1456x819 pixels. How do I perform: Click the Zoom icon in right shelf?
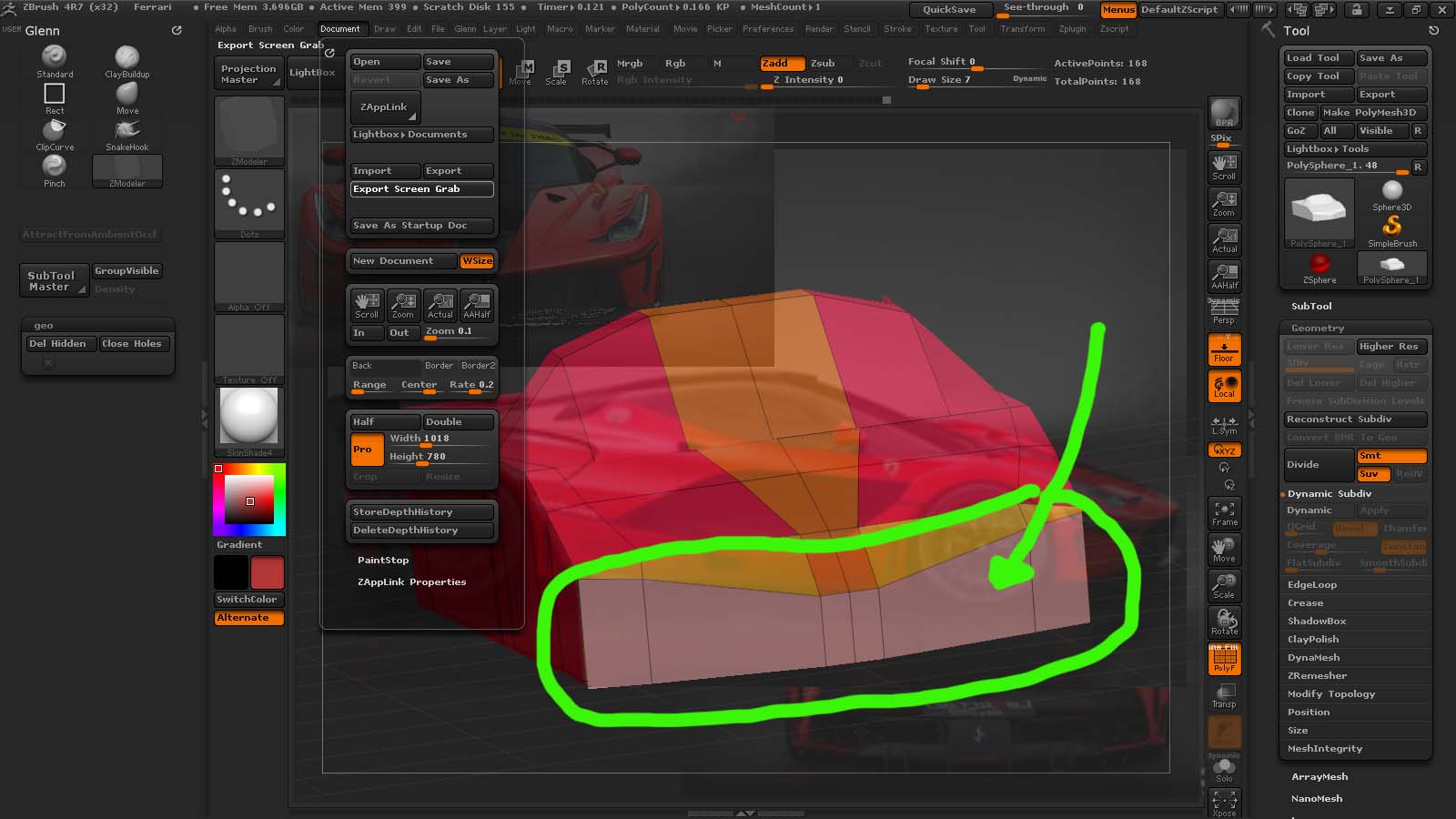(1224, 204)
